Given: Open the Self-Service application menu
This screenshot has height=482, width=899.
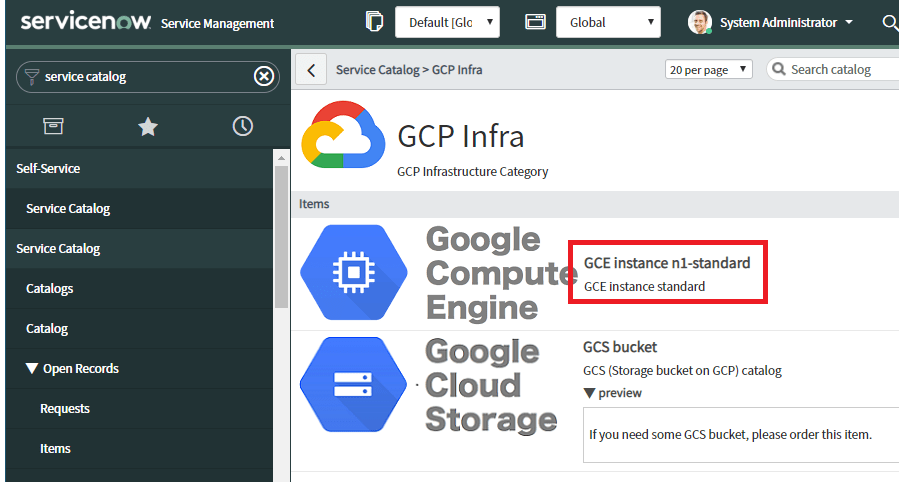Looking at the screenshot, I should click(139, 168).
